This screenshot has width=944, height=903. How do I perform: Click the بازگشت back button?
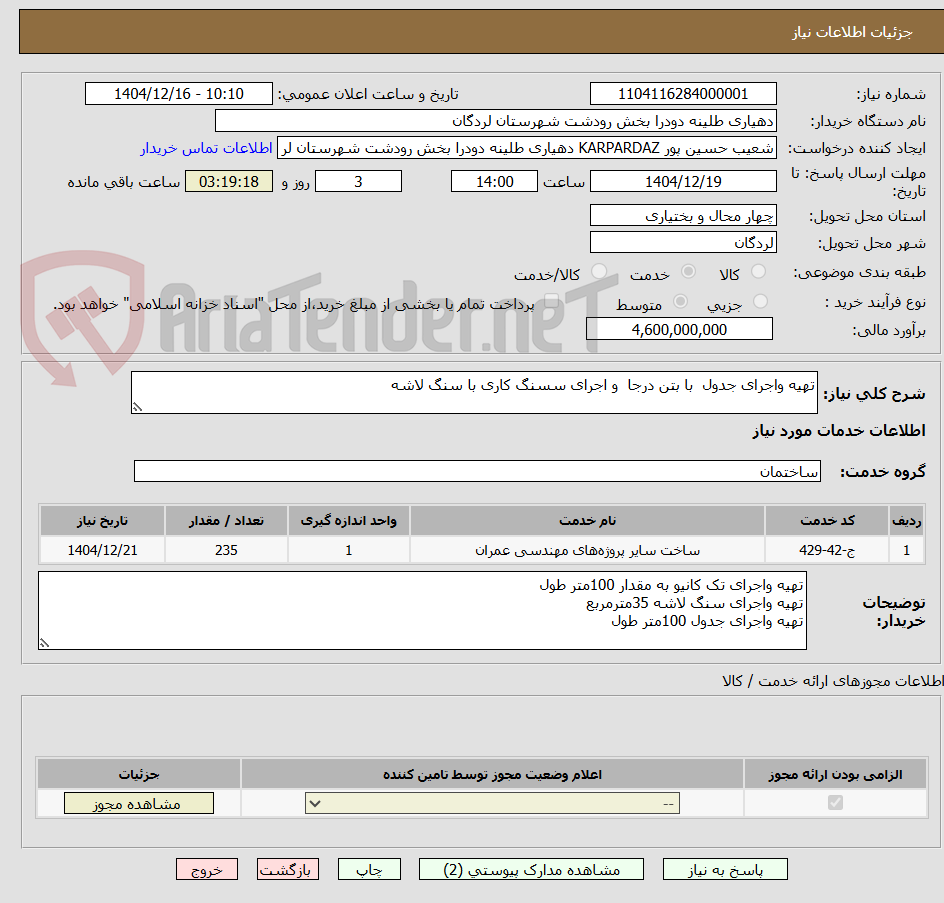(287, 869)
